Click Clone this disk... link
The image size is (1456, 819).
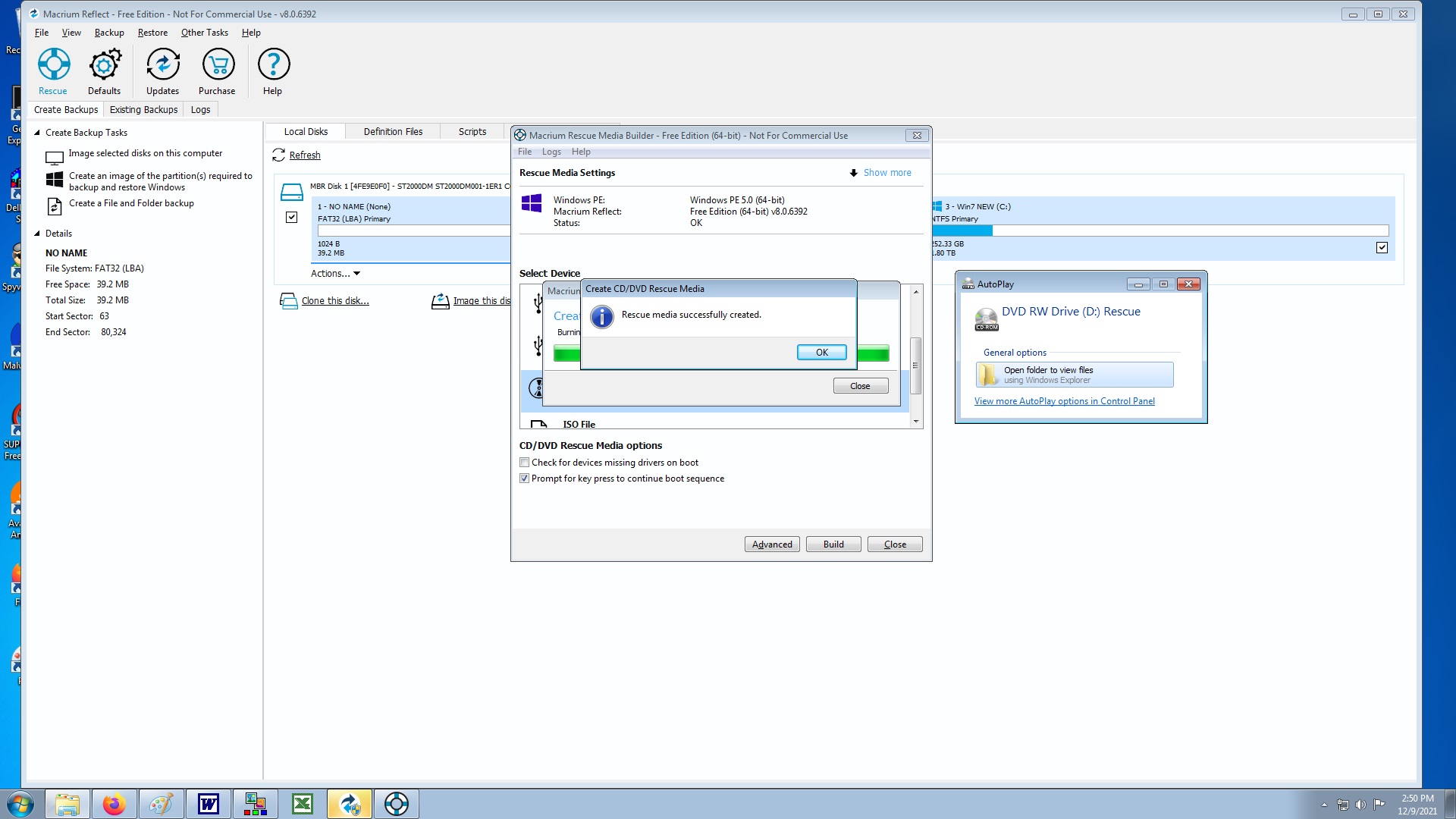(335, 301)
